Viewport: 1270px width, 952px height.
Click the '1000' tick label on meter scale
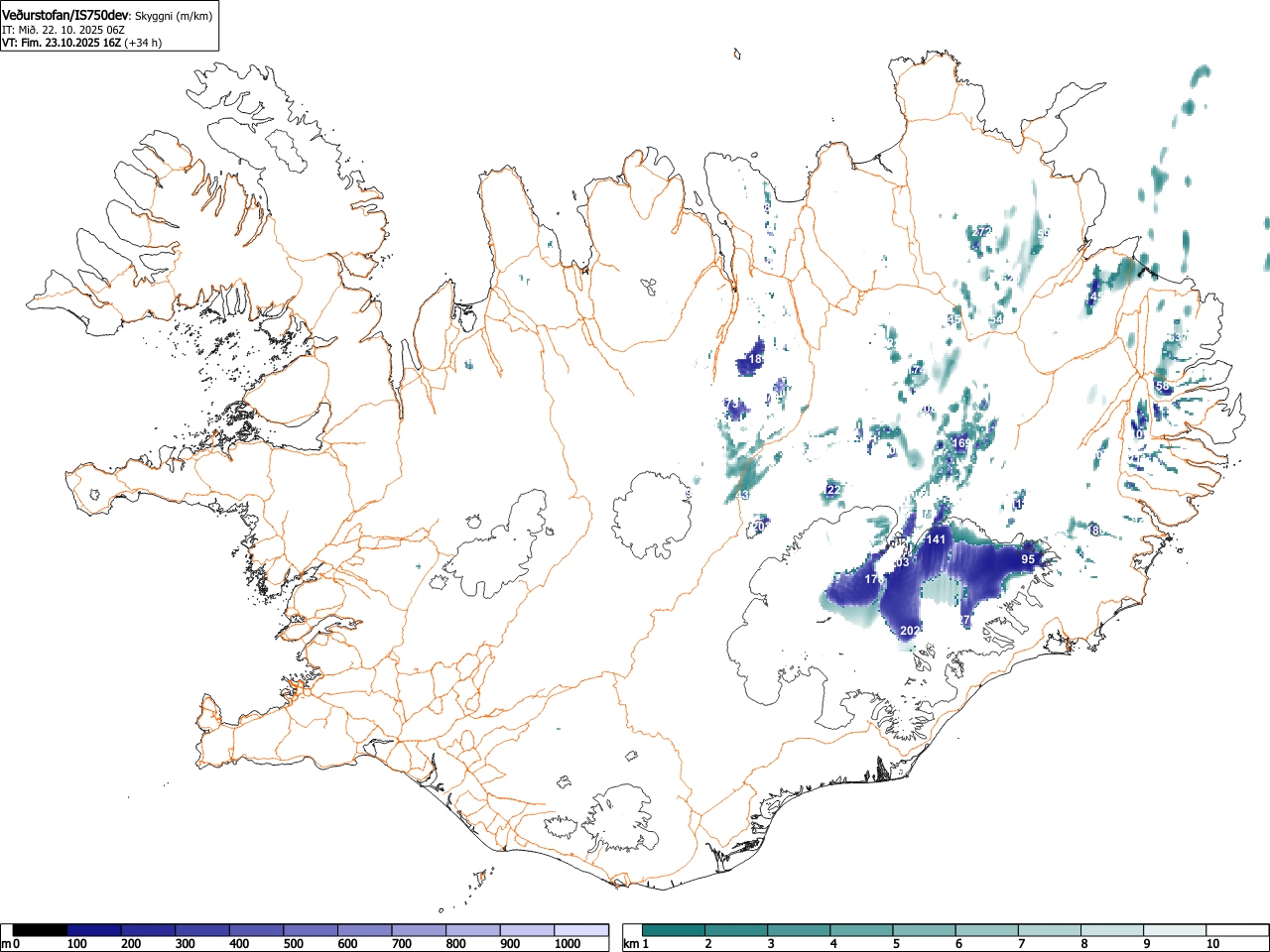coord(567,944)
